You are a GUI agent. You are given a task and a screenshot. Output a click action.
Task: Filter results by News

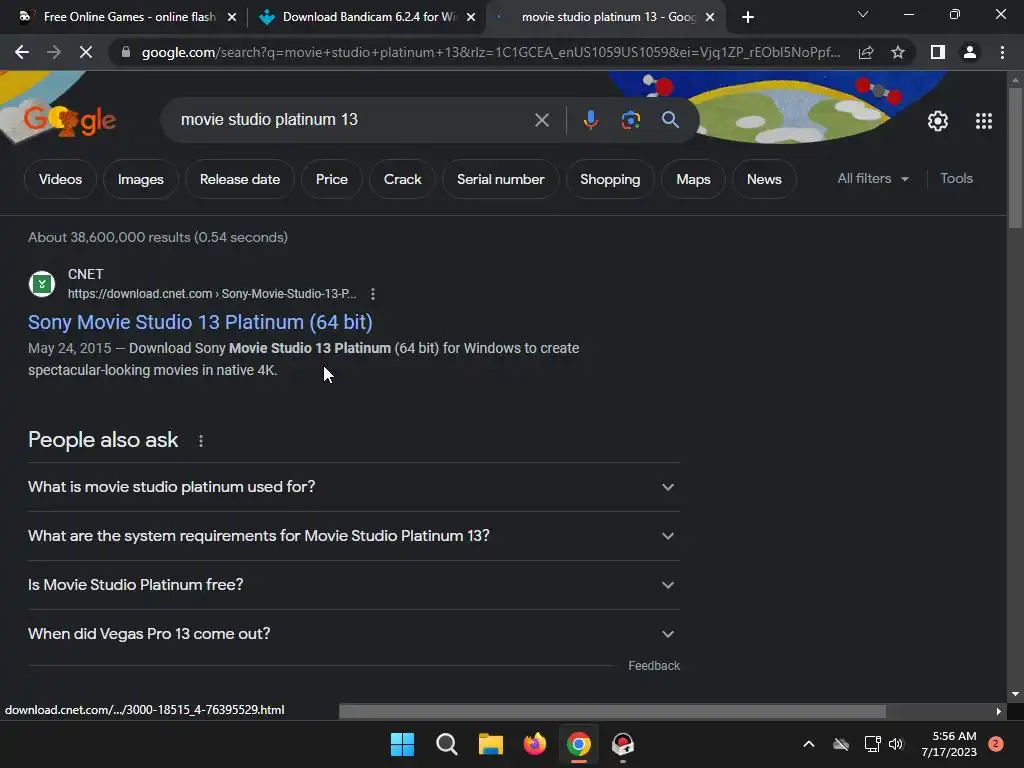pos(764,180)
